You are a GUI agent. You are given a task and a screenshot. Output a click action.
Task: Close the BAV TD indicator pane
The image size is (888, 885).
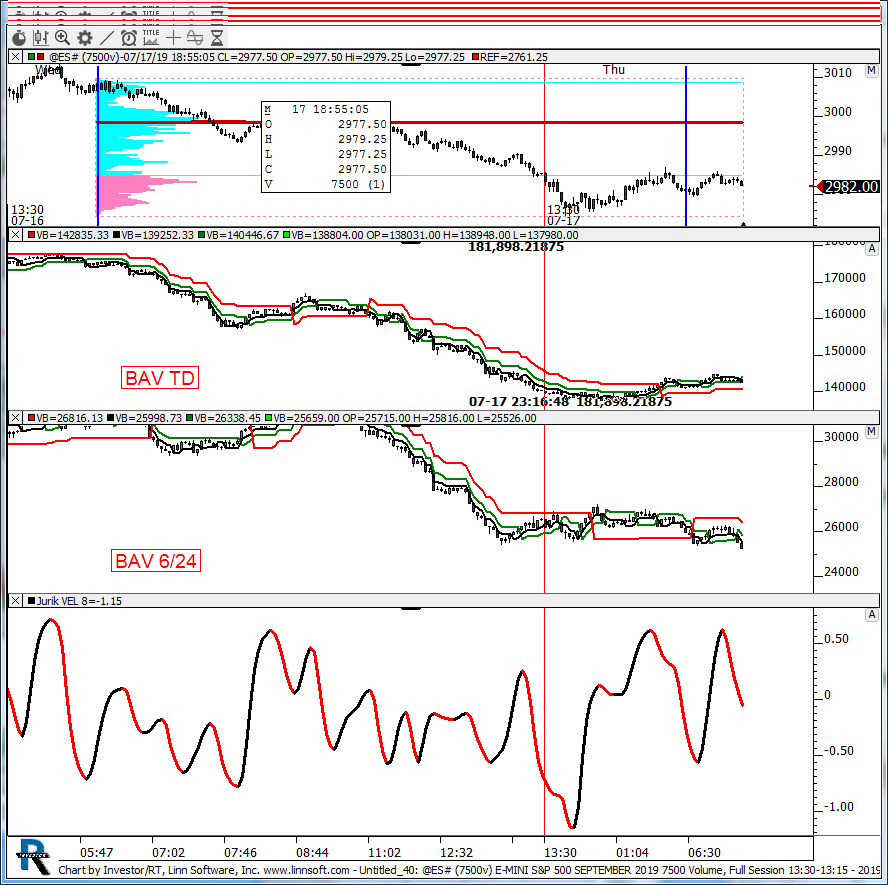tap(15, 235)
